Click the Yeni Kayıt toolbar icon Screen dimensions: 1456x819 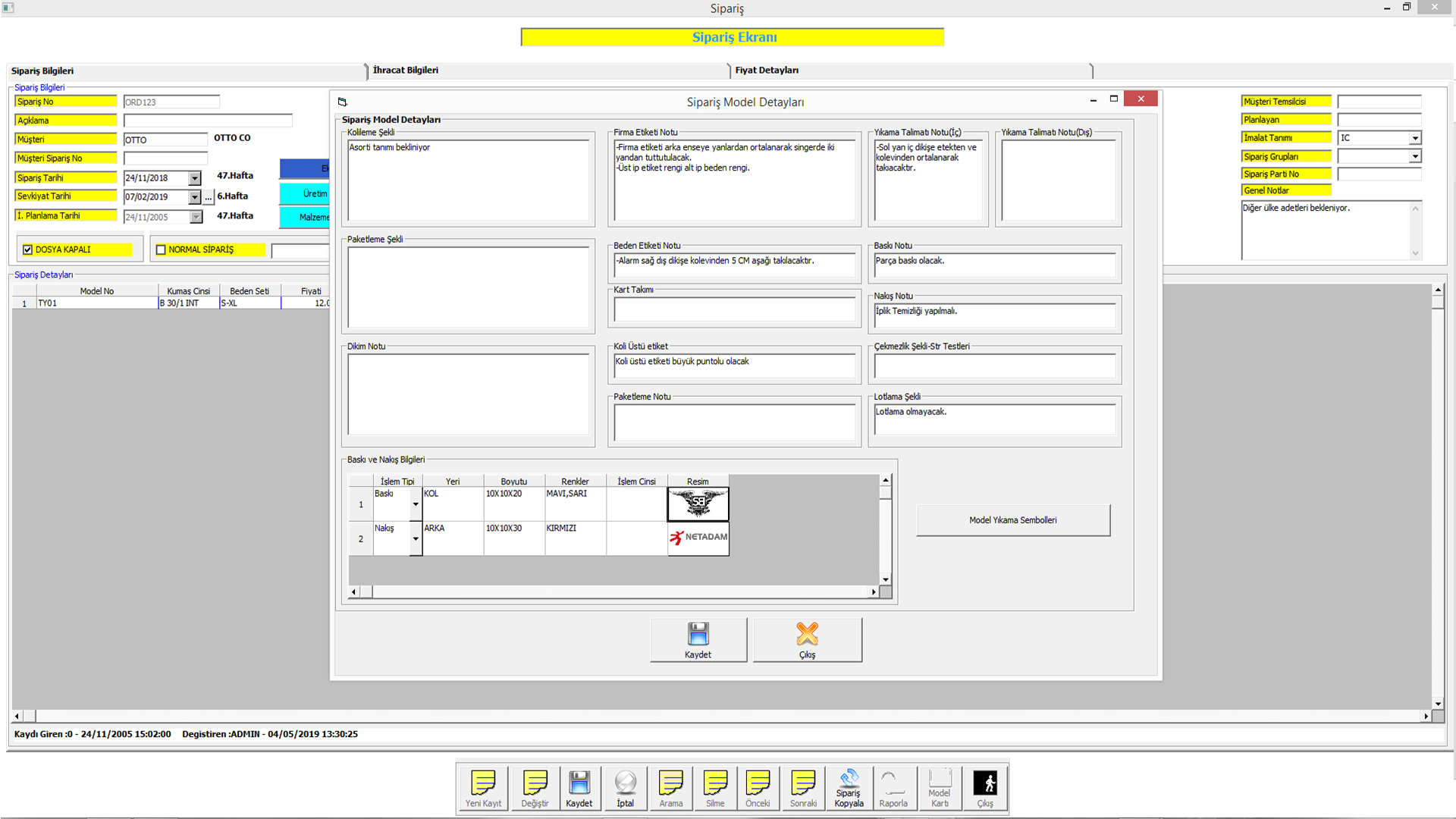483,787
